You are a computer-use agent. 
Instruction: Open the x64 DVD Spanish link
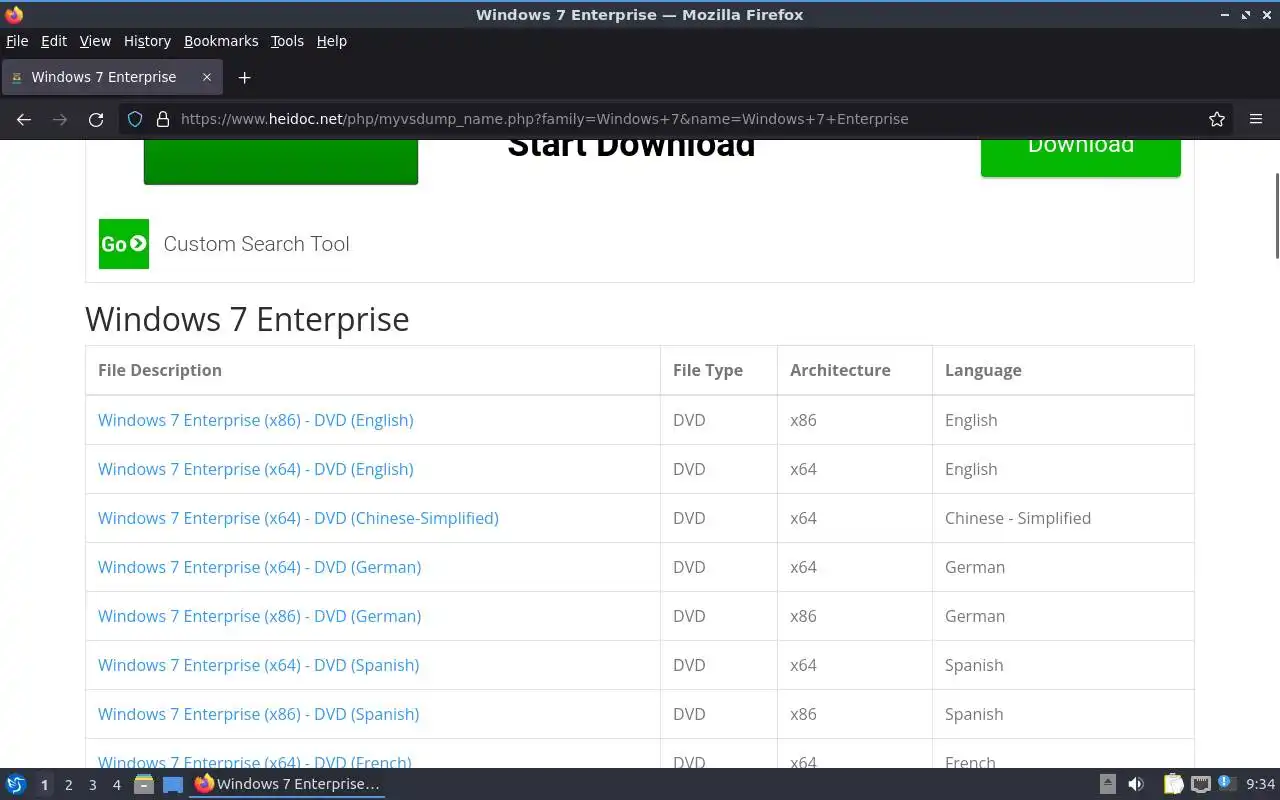coord(258,665)
